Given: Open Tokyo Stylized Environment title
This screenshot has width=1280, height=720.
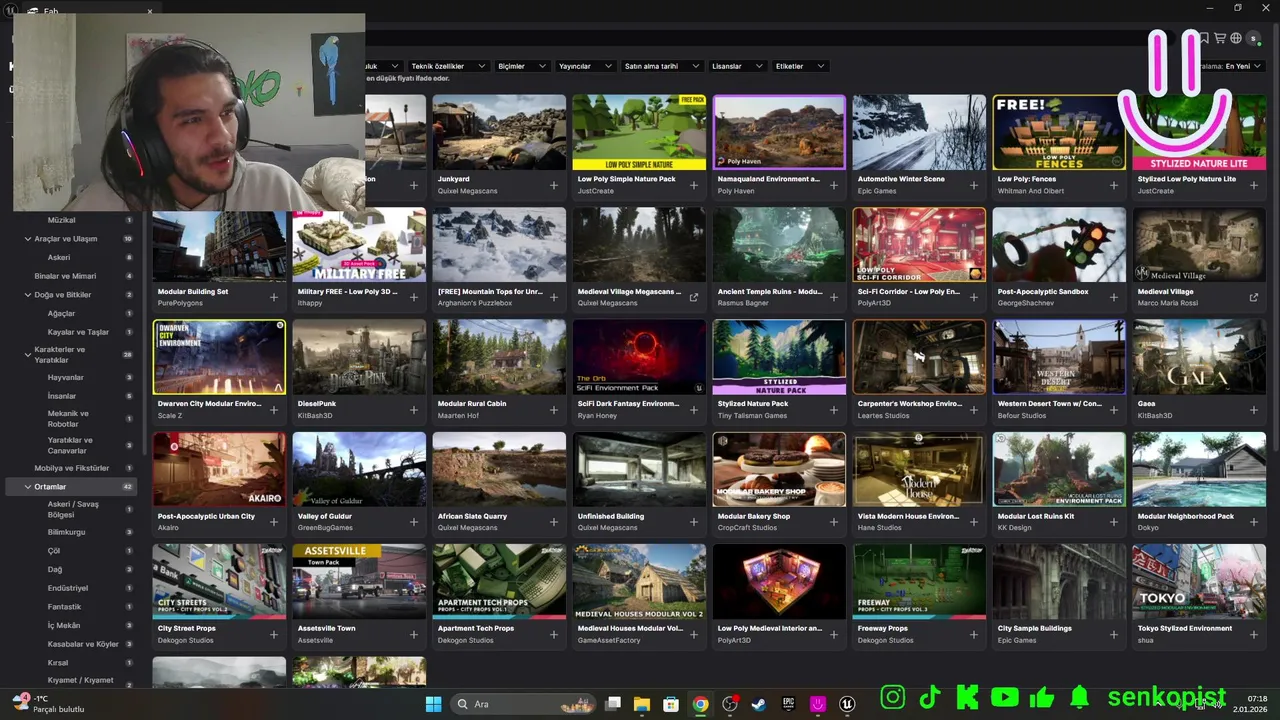Looking at the screenshot, I should [1184, 628].
